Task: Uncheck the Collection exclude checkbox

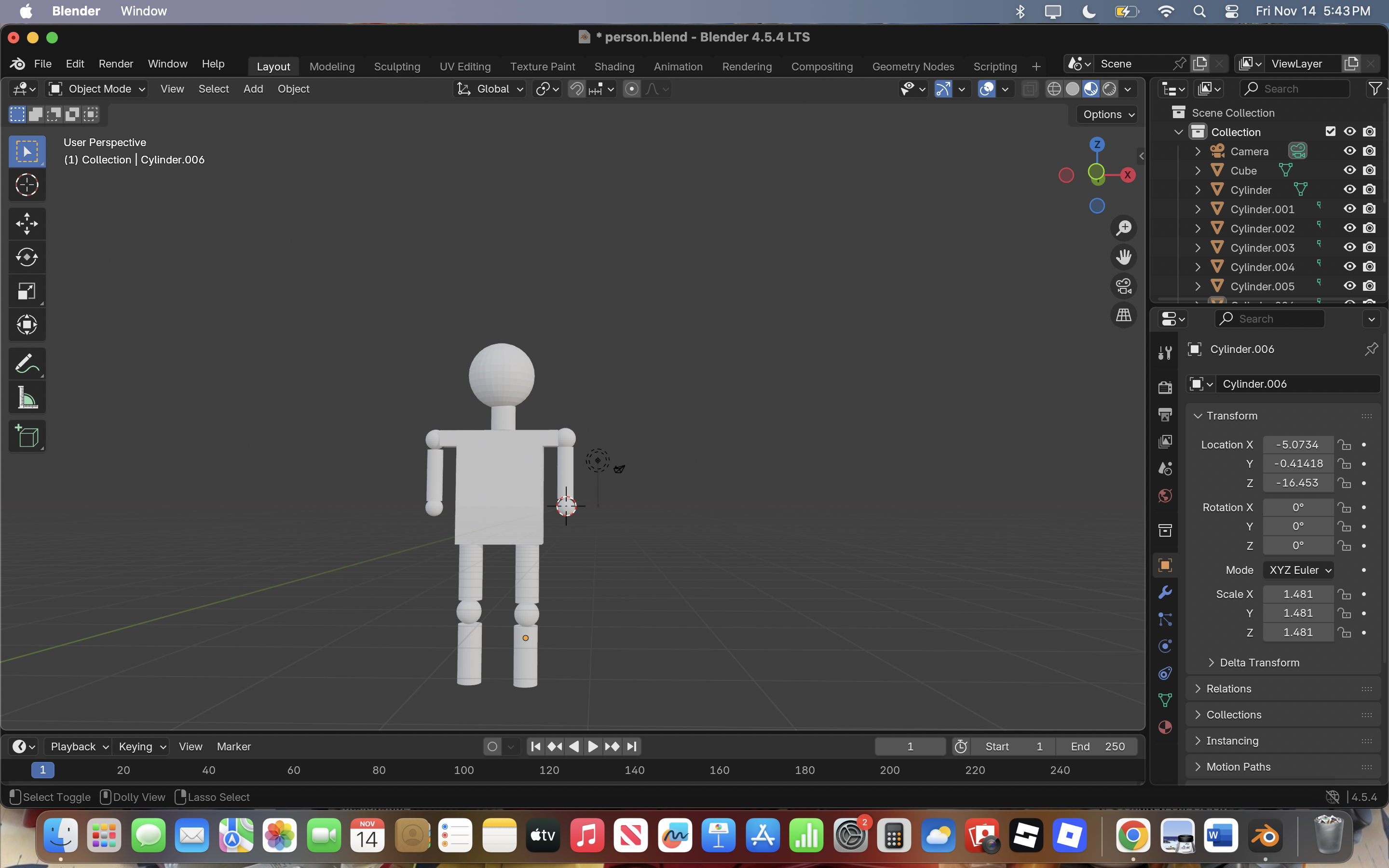Action: click(x=1330, y=132)
